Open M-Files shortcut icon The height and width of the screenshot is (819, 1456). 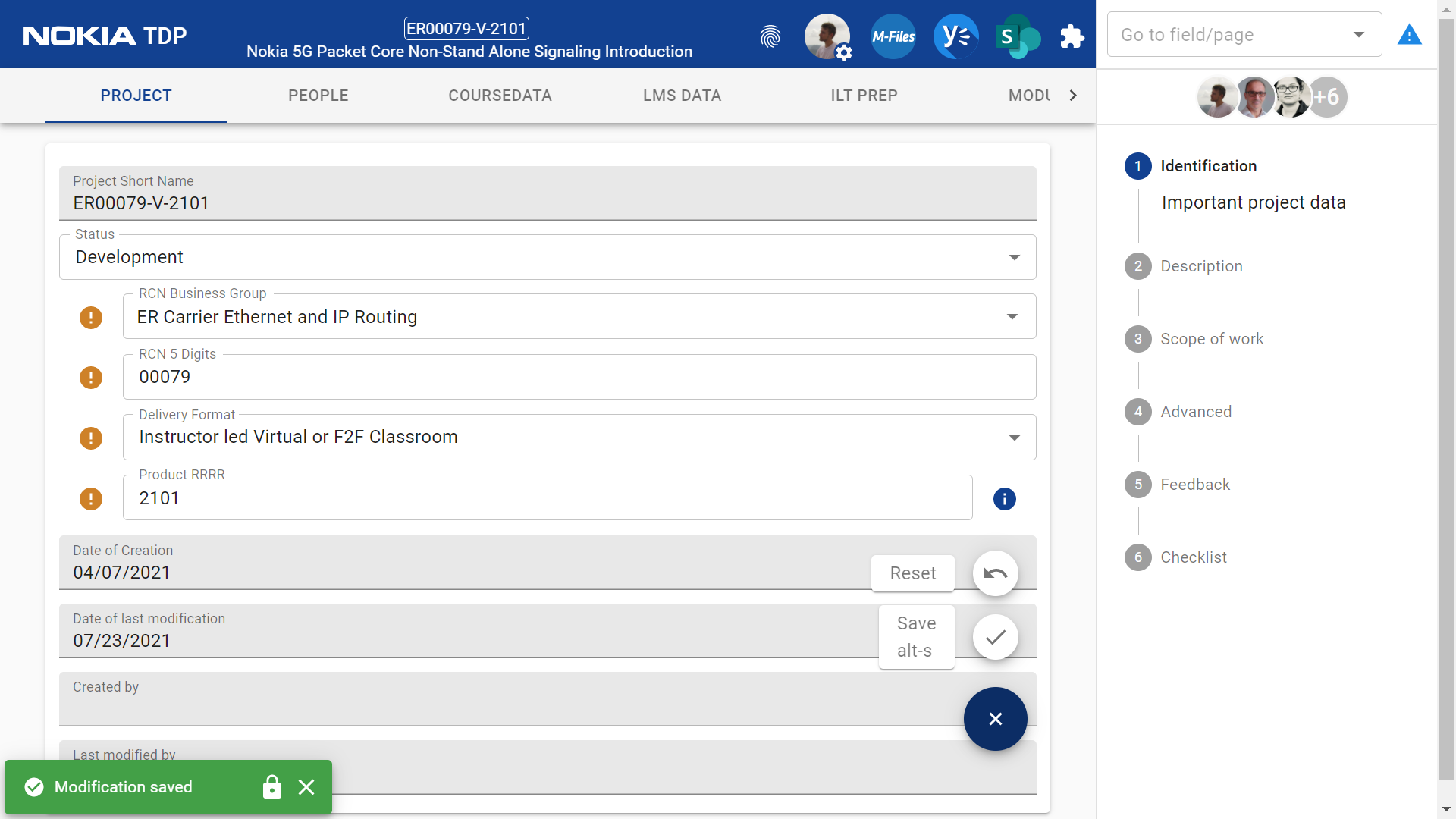point(893,36)
